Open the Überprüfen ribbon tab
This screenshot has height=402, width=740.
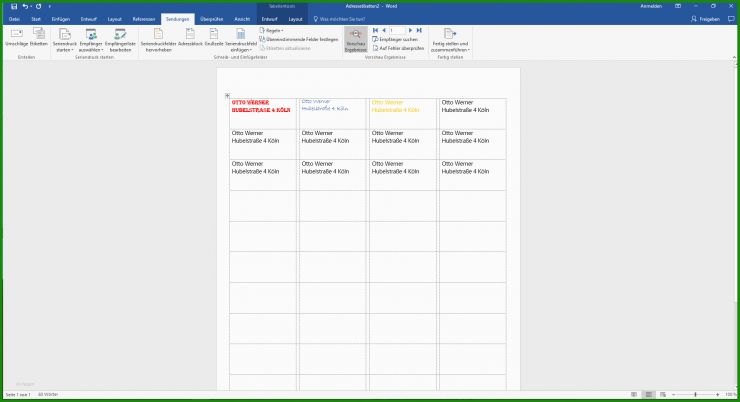(211, 19)
